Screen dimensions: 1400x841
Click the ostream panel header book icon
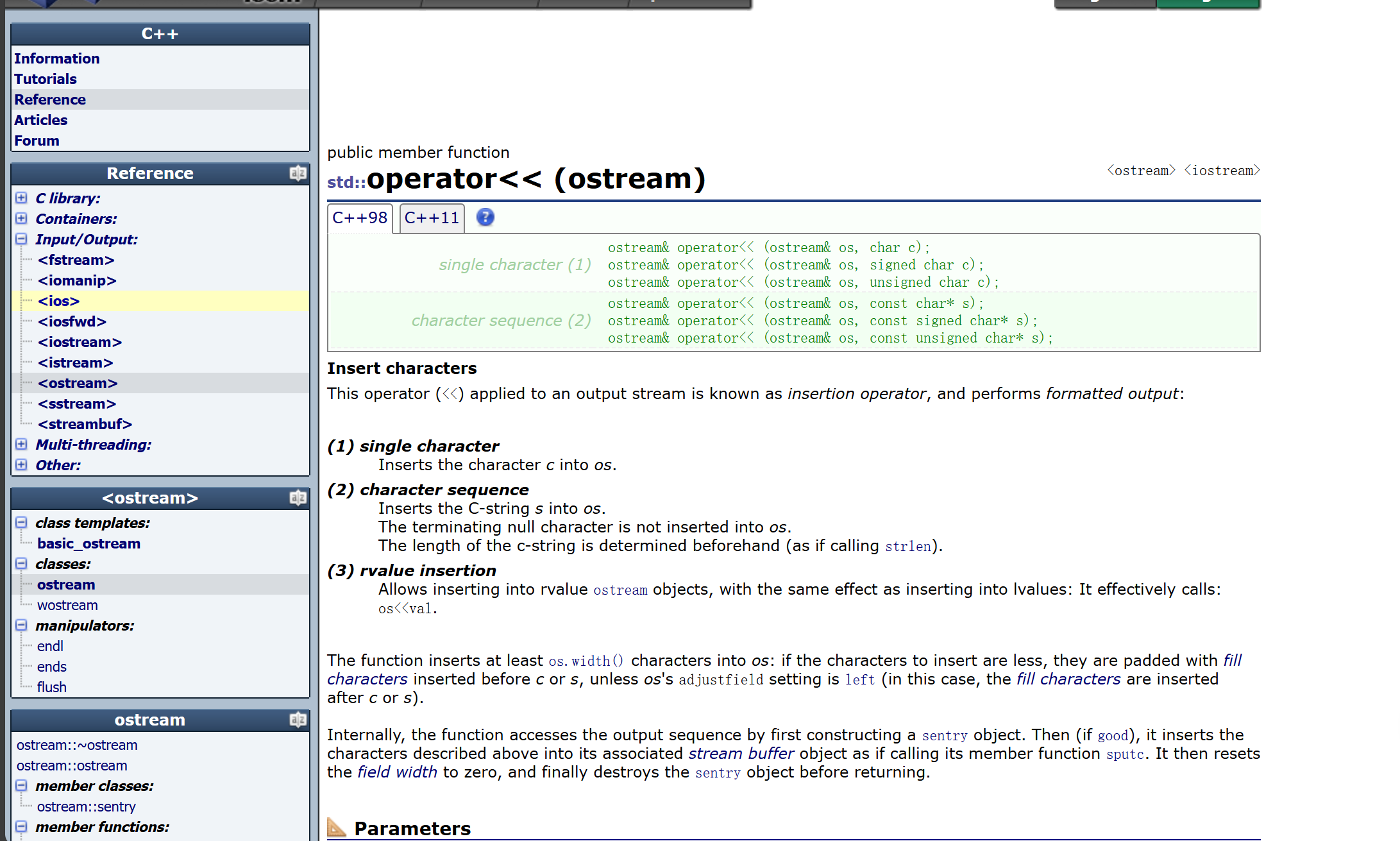coord(298,720)
